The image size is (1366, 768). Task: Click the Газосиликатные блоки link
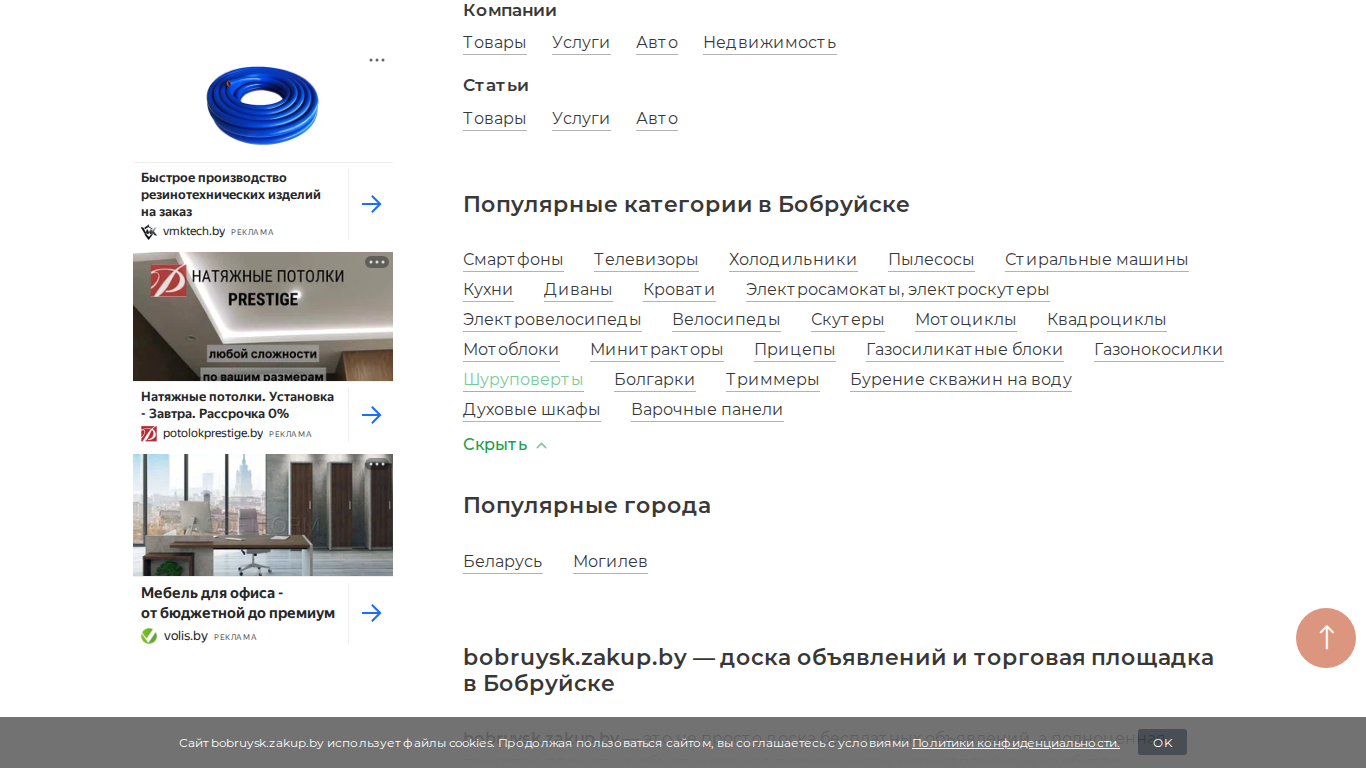(x=965, y=350)
